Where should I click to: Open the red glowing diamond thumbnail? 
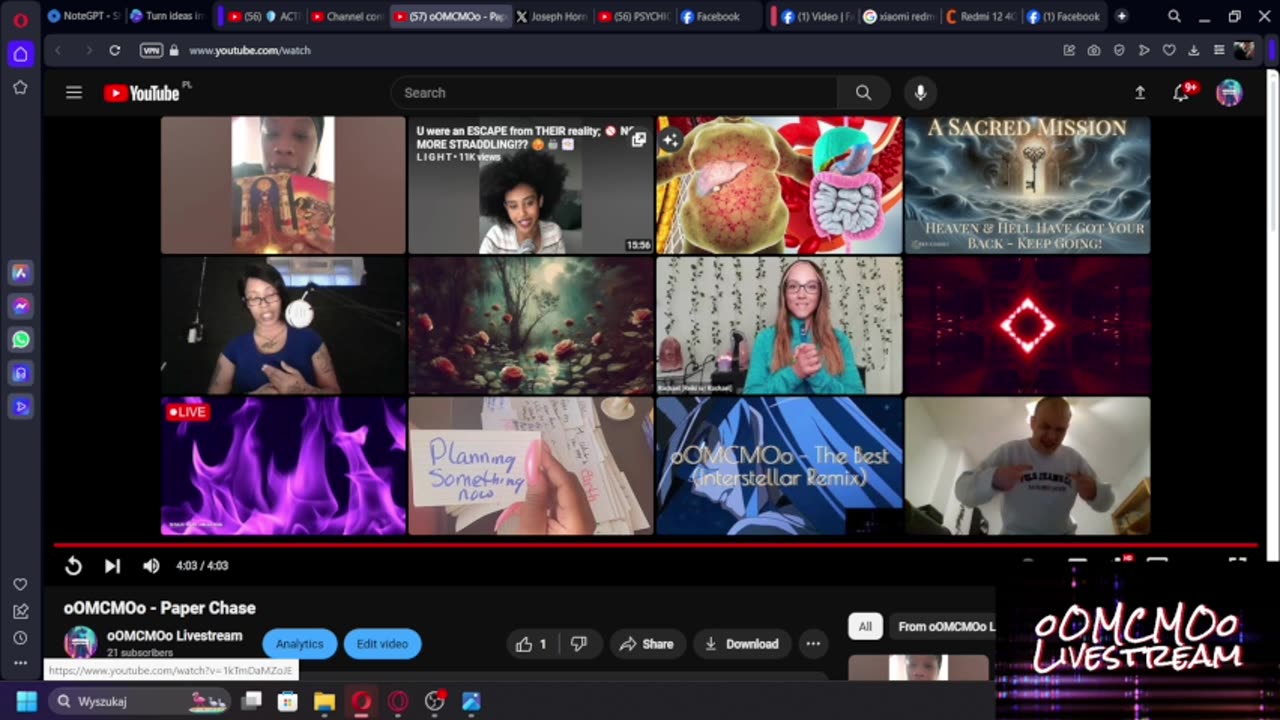point(1027,326)
